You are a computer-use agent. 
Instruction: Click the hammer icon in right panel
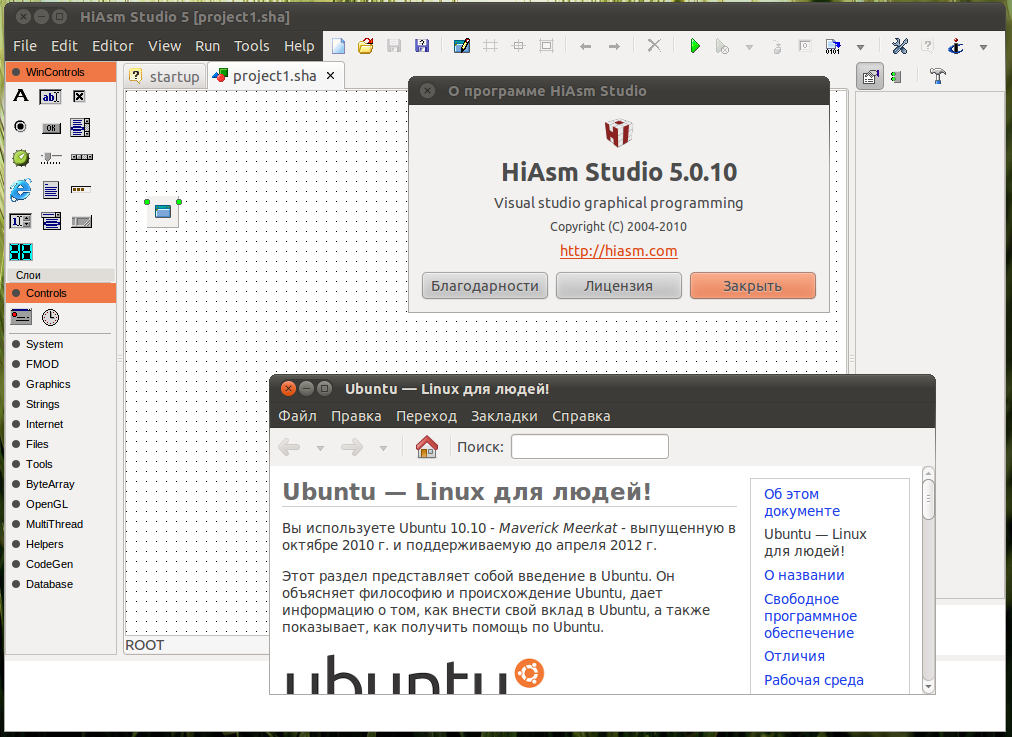tap(937, 76)
